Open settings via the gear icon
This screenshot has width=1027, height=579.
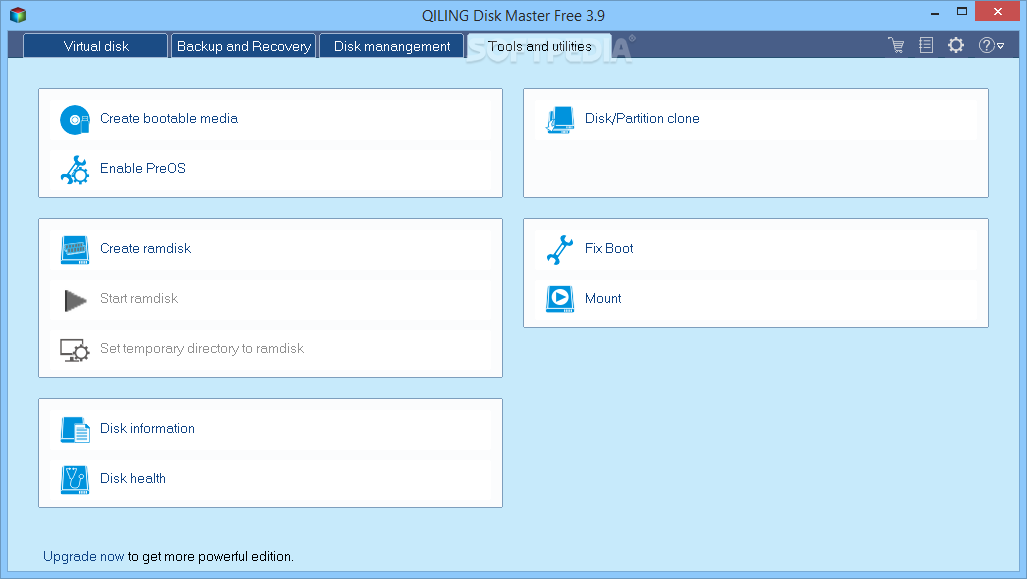tap(956, 45)
